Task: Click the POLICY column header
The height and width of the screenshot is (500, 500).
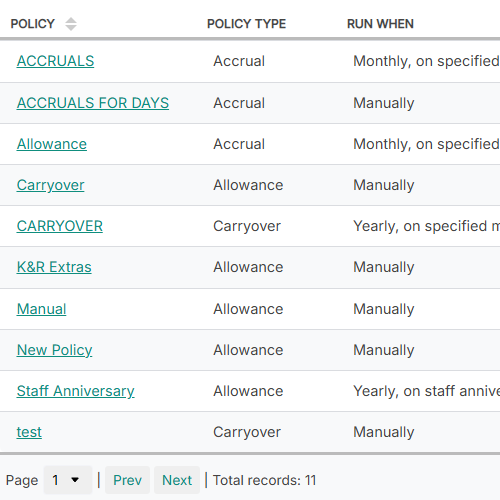Action: coord(32,24)
